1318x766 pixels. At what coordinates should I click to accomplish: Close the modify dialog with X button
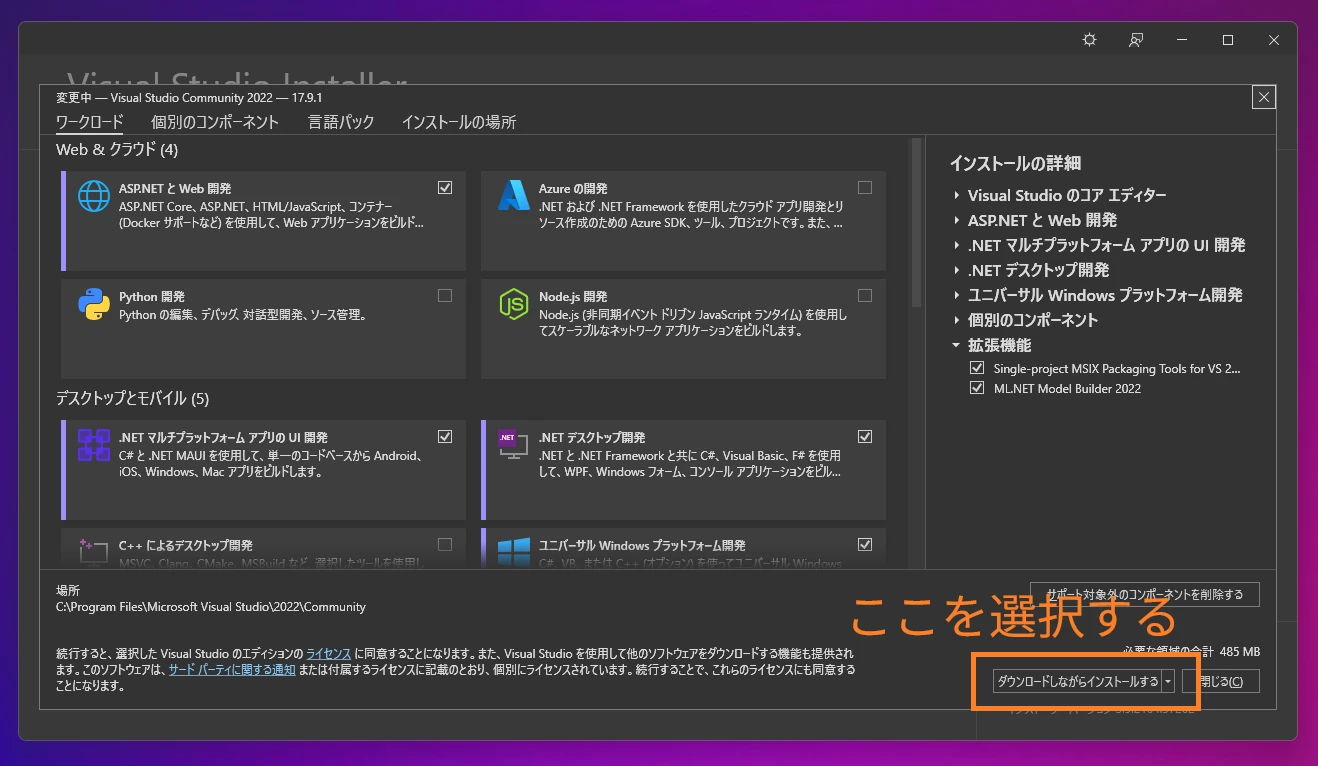point(1264,97)
